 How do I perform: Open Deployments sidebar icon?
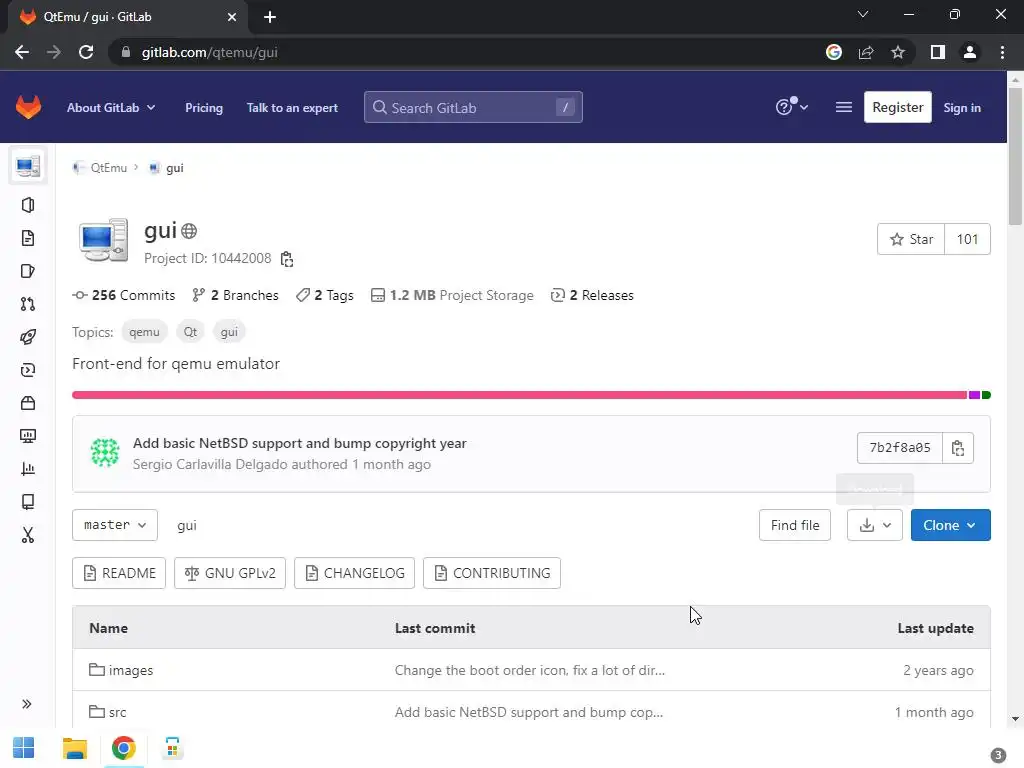(x=27, y=370)
